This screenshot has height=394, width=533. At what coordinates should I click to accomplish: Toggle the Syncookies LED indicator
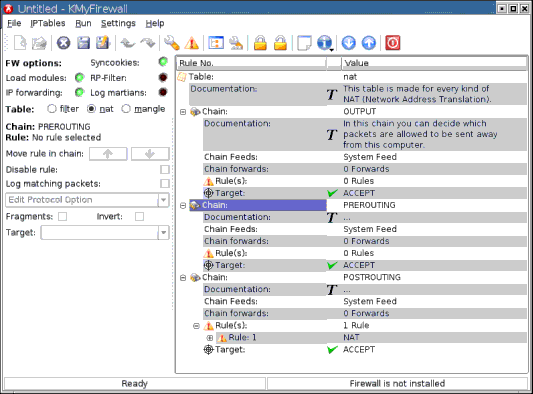click(x=163, y=62)
